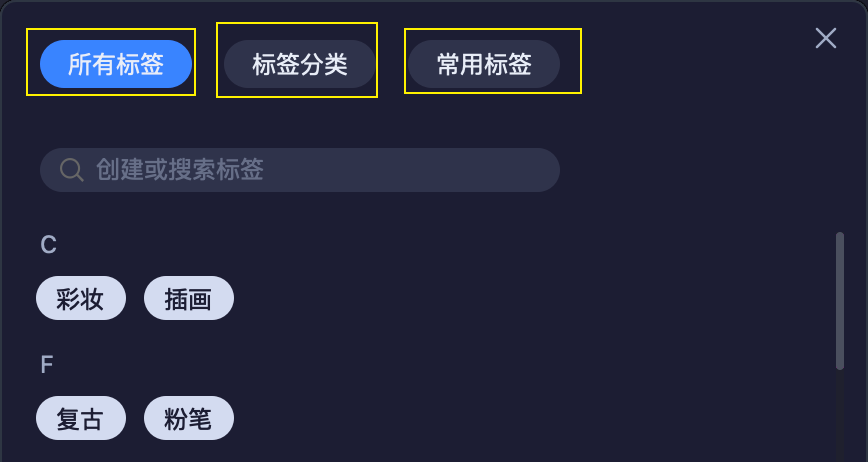Screen dimensions: 868x462
Task: Select the 彩妆 tag
Action: 81,298
